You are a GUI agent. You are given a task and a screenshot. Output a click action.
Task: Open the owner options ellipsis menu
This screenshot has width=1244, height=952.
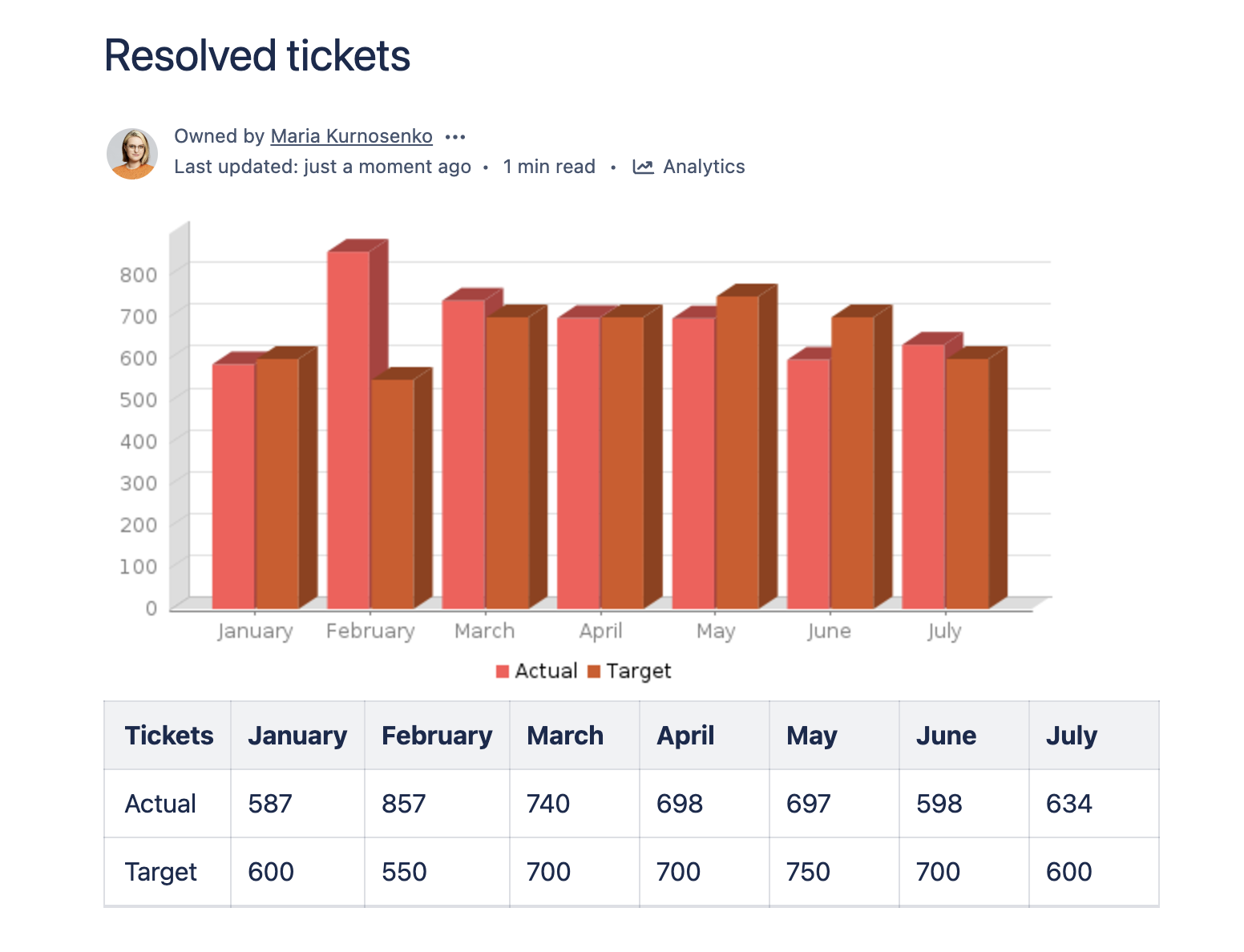pos(454,136)
